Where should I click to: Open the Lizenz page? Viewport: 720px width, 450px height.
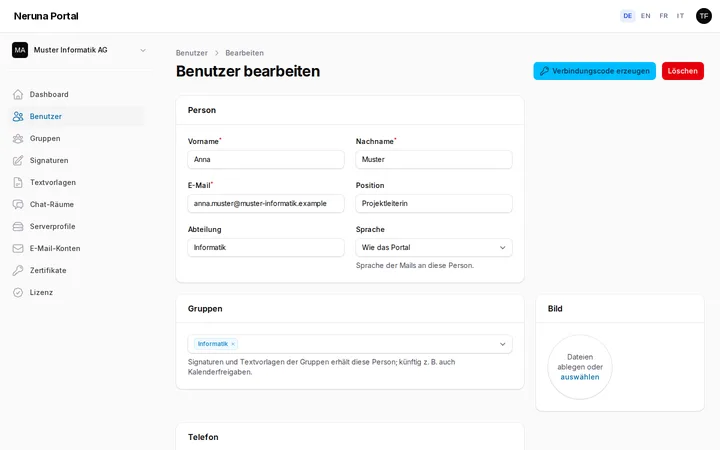pos(77,292)
